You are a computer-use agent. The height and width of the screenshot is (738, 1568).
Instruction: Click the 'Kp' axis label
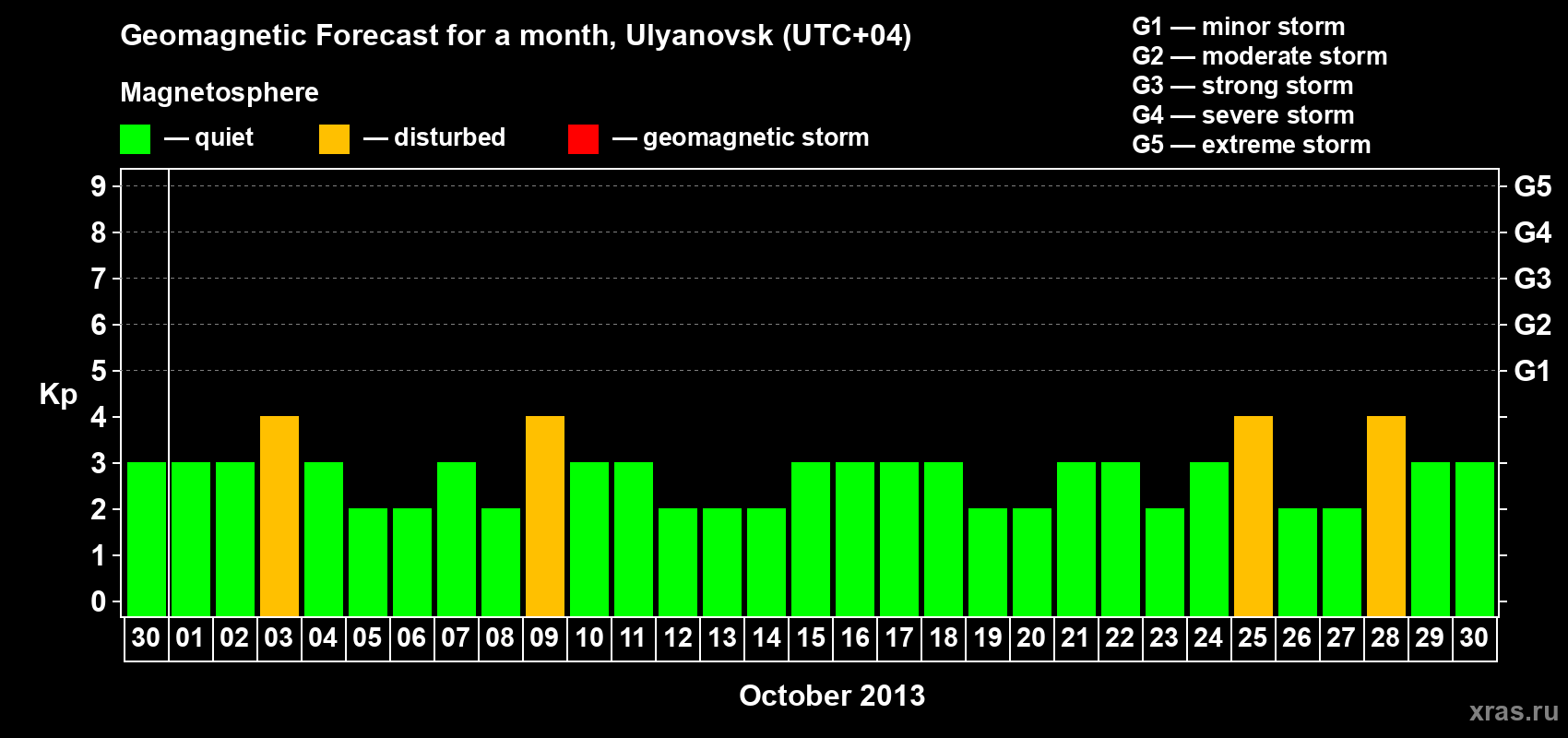pos(58,395)
